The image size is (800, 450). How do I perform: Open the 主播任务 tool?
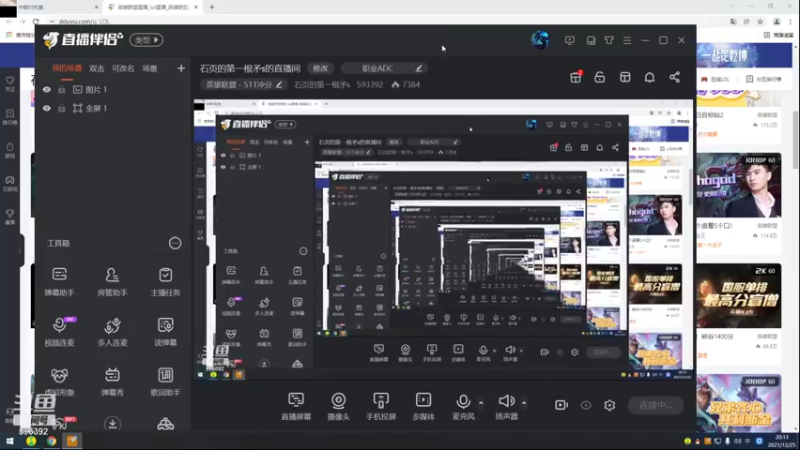pos(165,281)
